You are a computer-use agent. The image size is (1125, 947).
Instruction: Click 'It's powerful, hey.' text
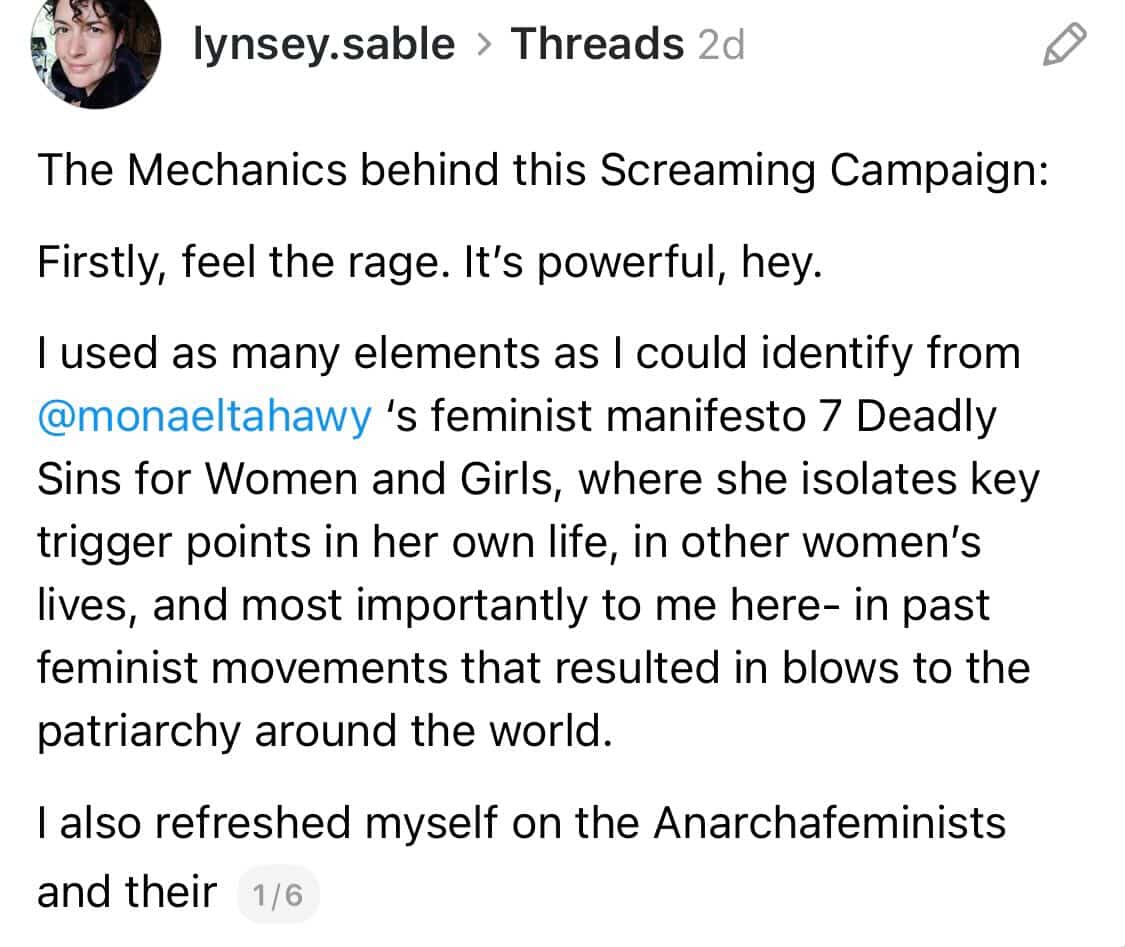point(643,263)
